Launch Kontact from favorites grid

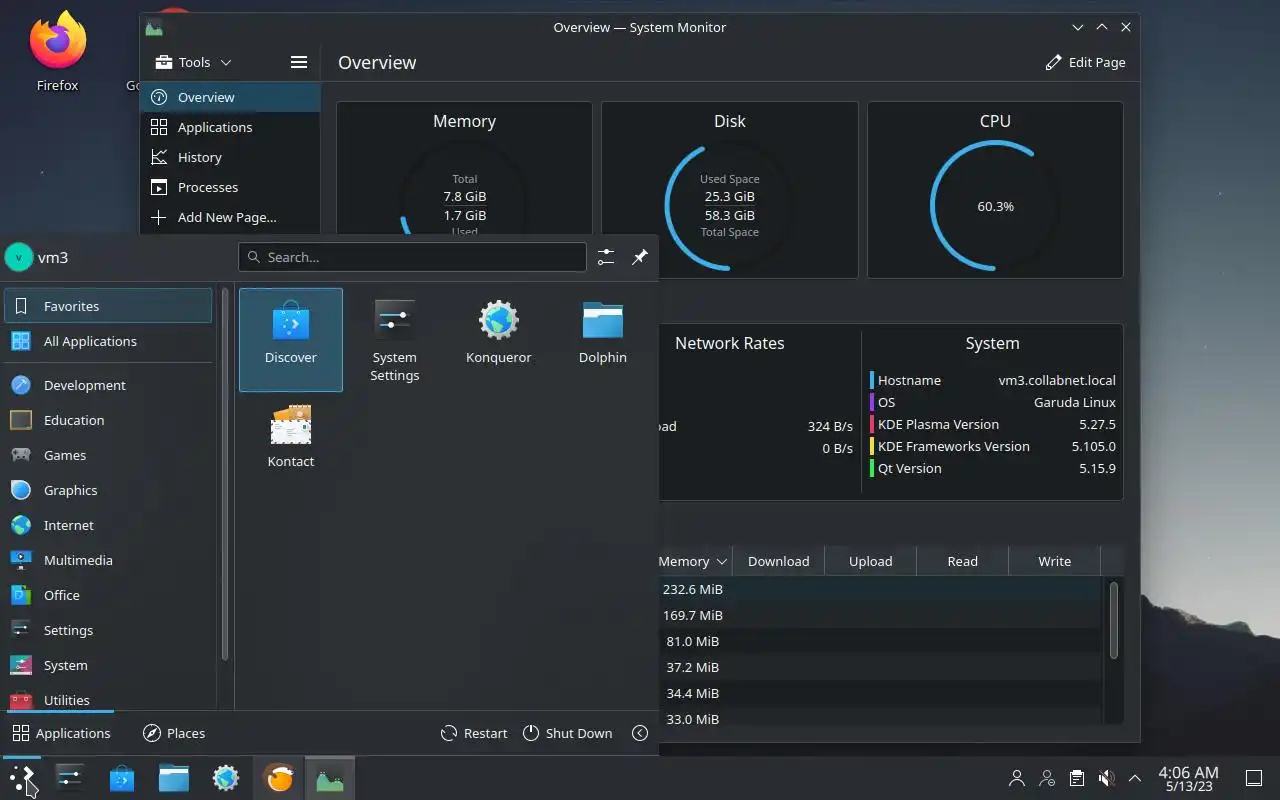pos(291,436)
